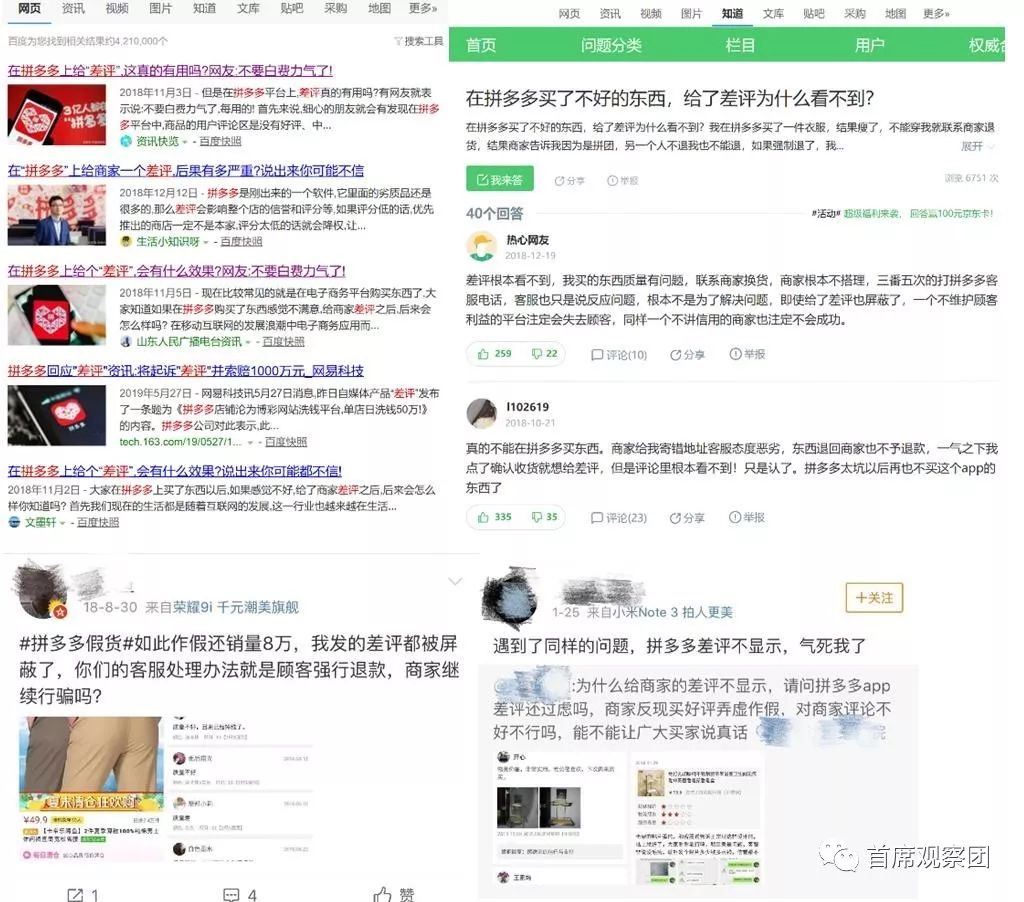Select 知道 tab in right page top nav

pos(732,13)
